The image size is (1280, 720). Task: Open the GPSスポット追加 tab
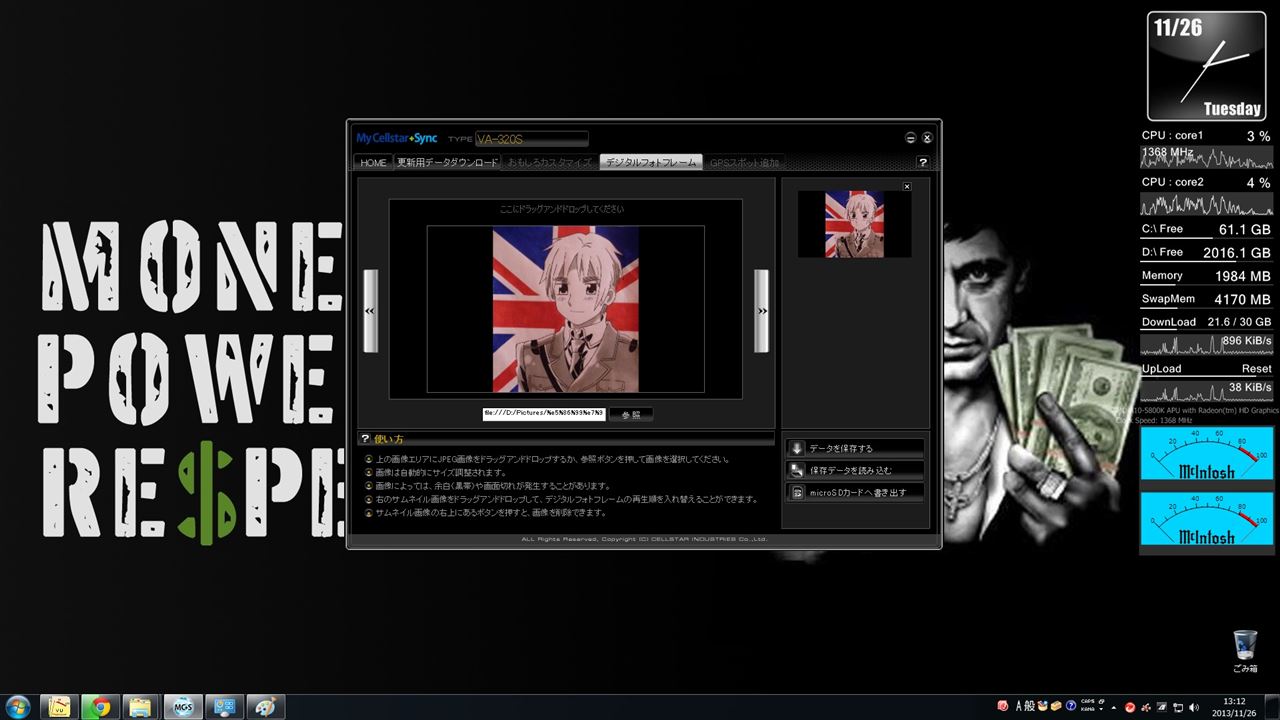click(x=744, y=162)
